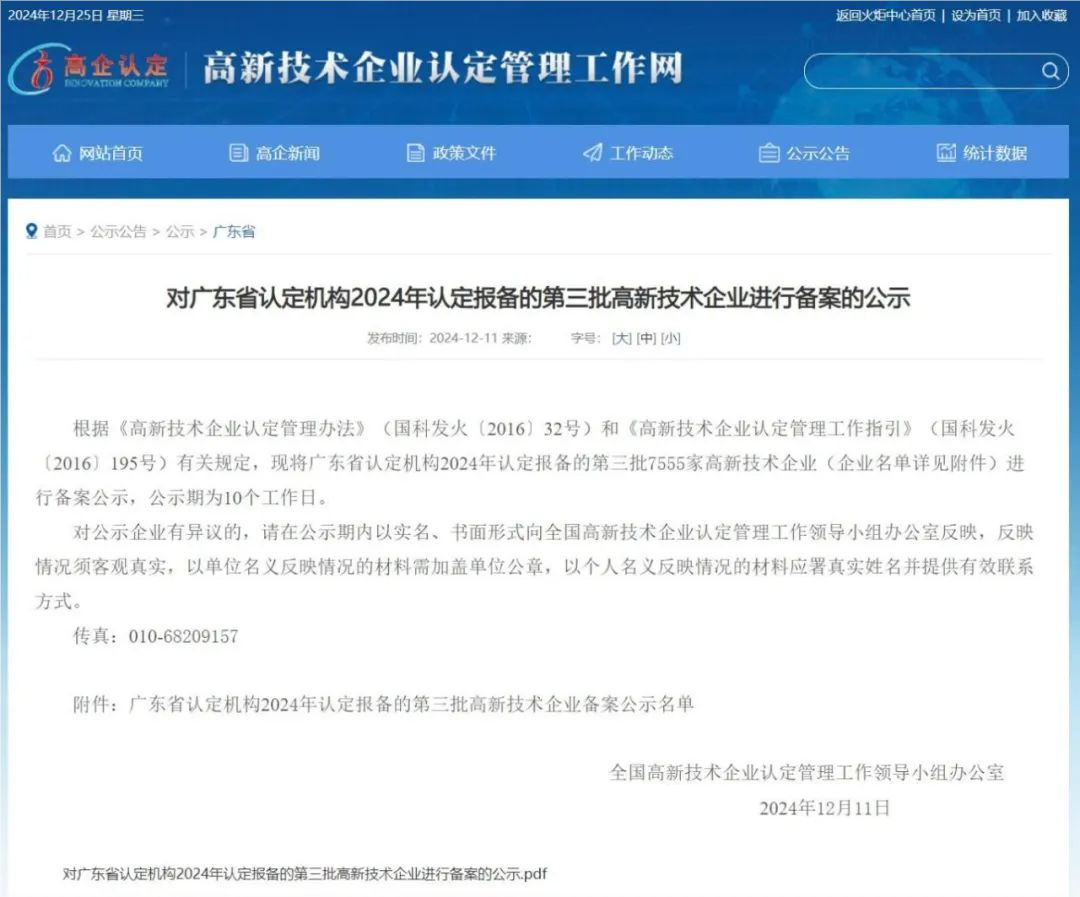Click the news icon beside 高企新闻
The height and width of the screenshot is (897, 1080).
click(x=236, y=152)
